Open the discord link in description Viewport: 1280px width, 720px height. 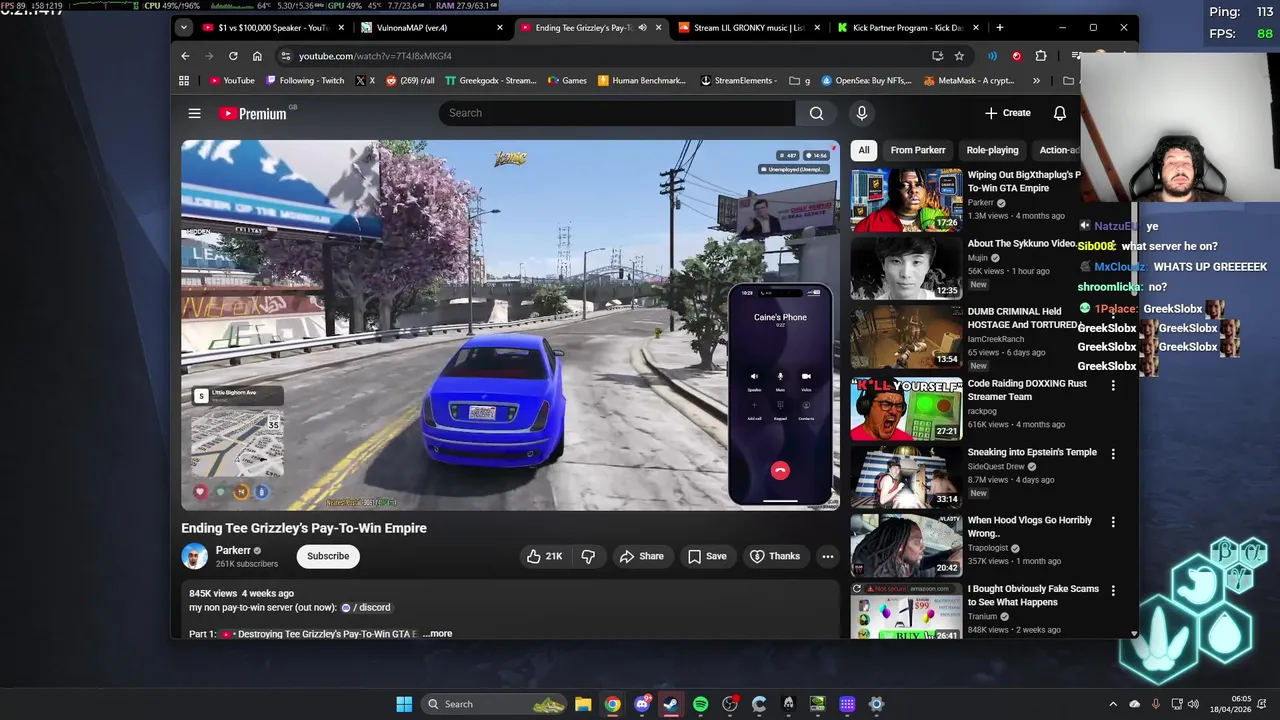pos(366,607)
